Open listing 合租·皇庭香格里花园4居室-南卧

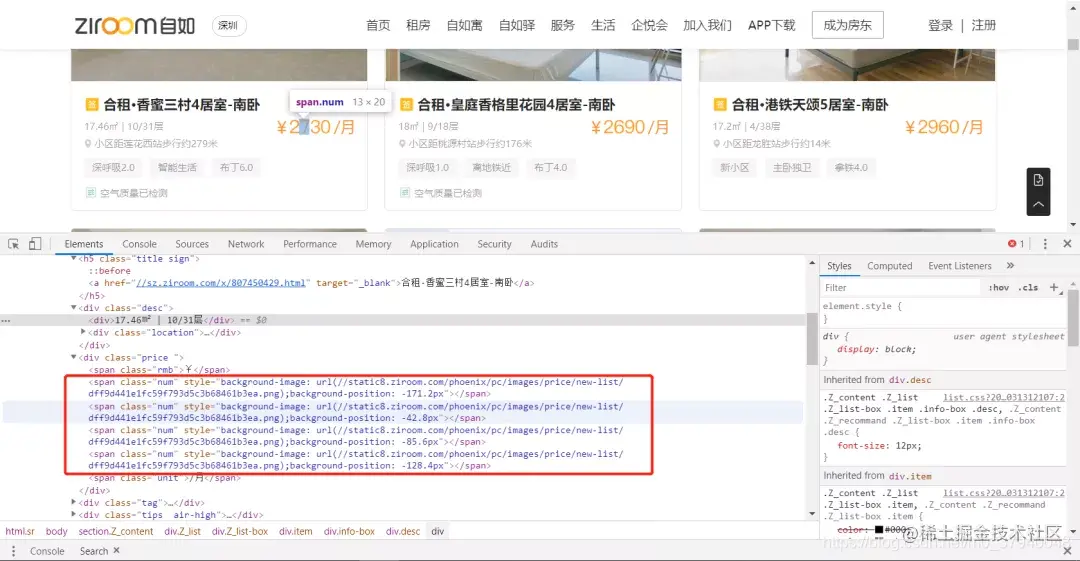pyautogui.click(x=516, y=105)
